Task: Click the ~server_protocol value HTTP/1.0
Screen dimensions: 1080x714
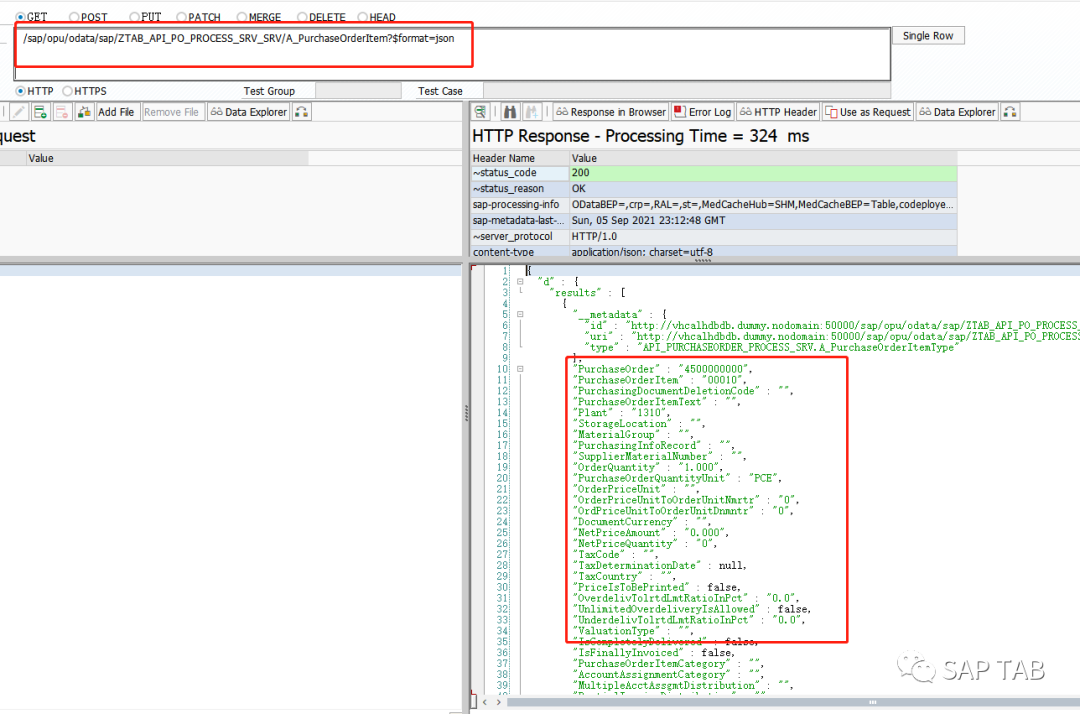Action: 763,236
